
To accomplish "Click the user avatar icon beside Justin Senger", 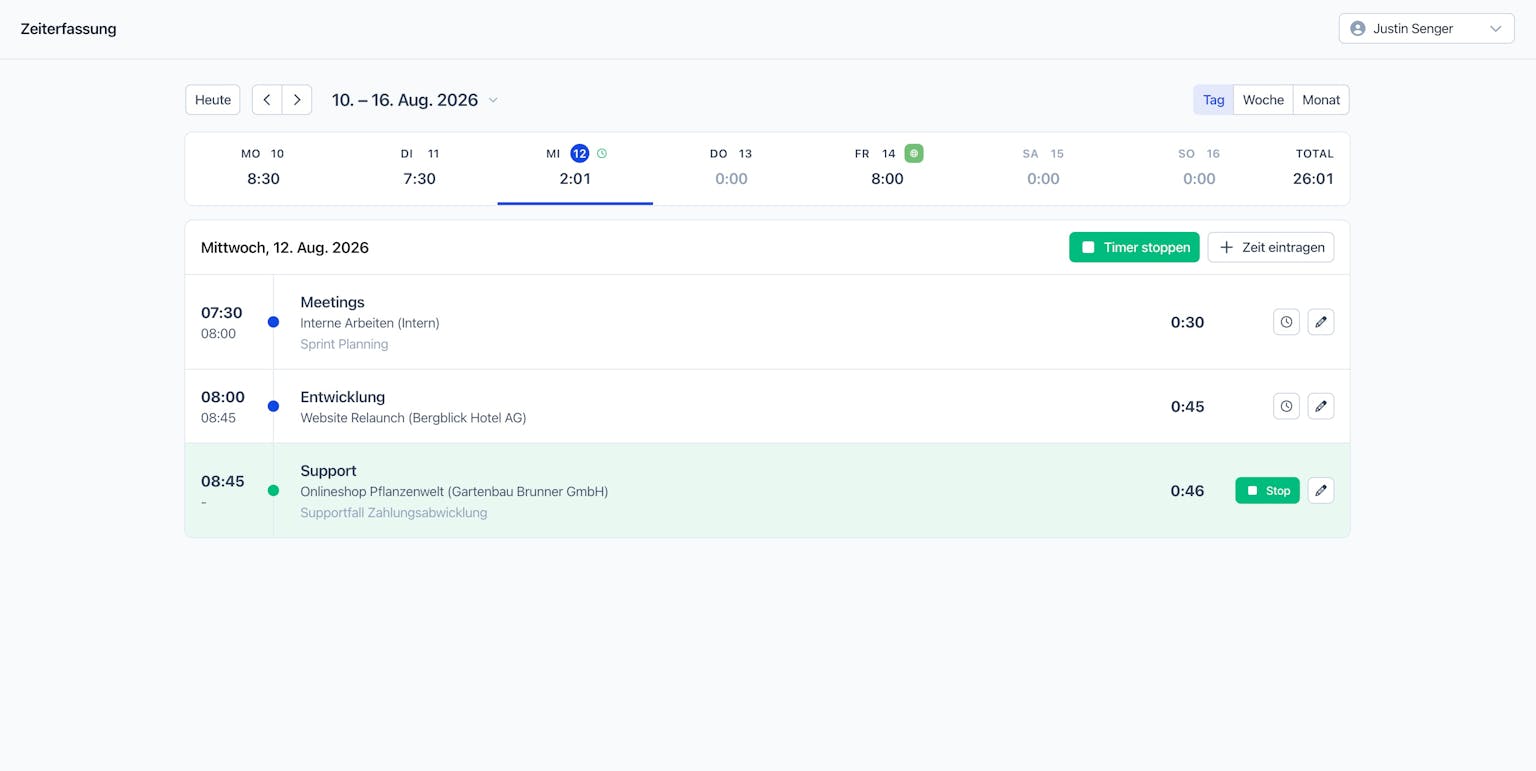I will click(1358, 29).
